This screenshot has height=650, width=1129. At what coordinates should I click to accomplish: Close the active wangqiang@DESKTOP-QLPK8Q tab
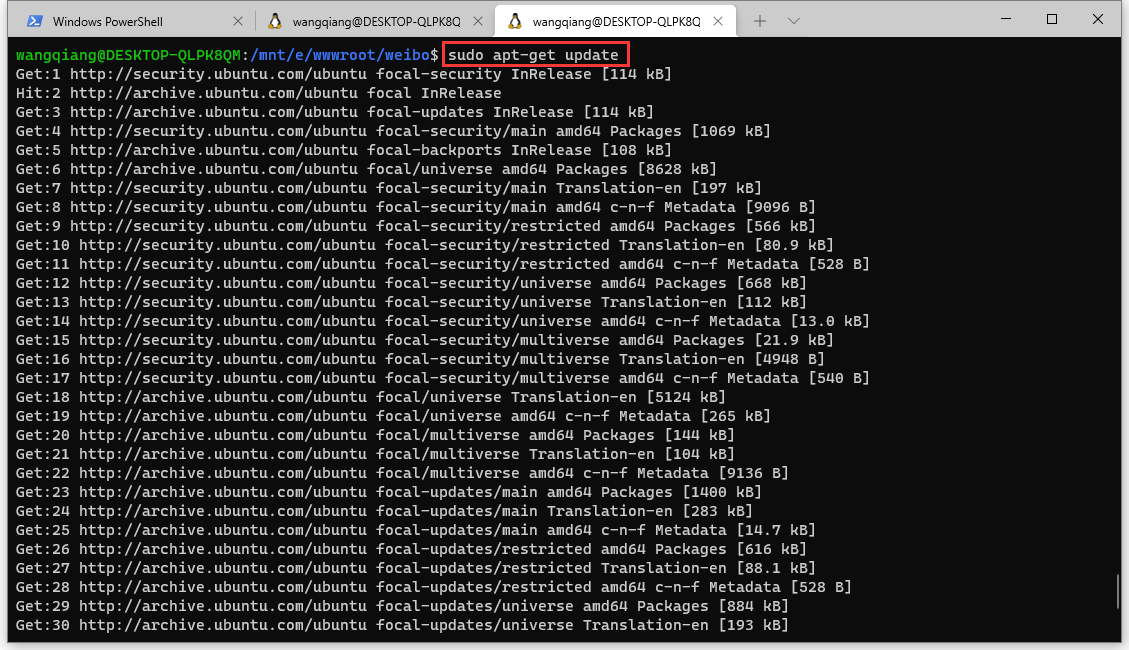pyautogui.click(x=718, y=22)
